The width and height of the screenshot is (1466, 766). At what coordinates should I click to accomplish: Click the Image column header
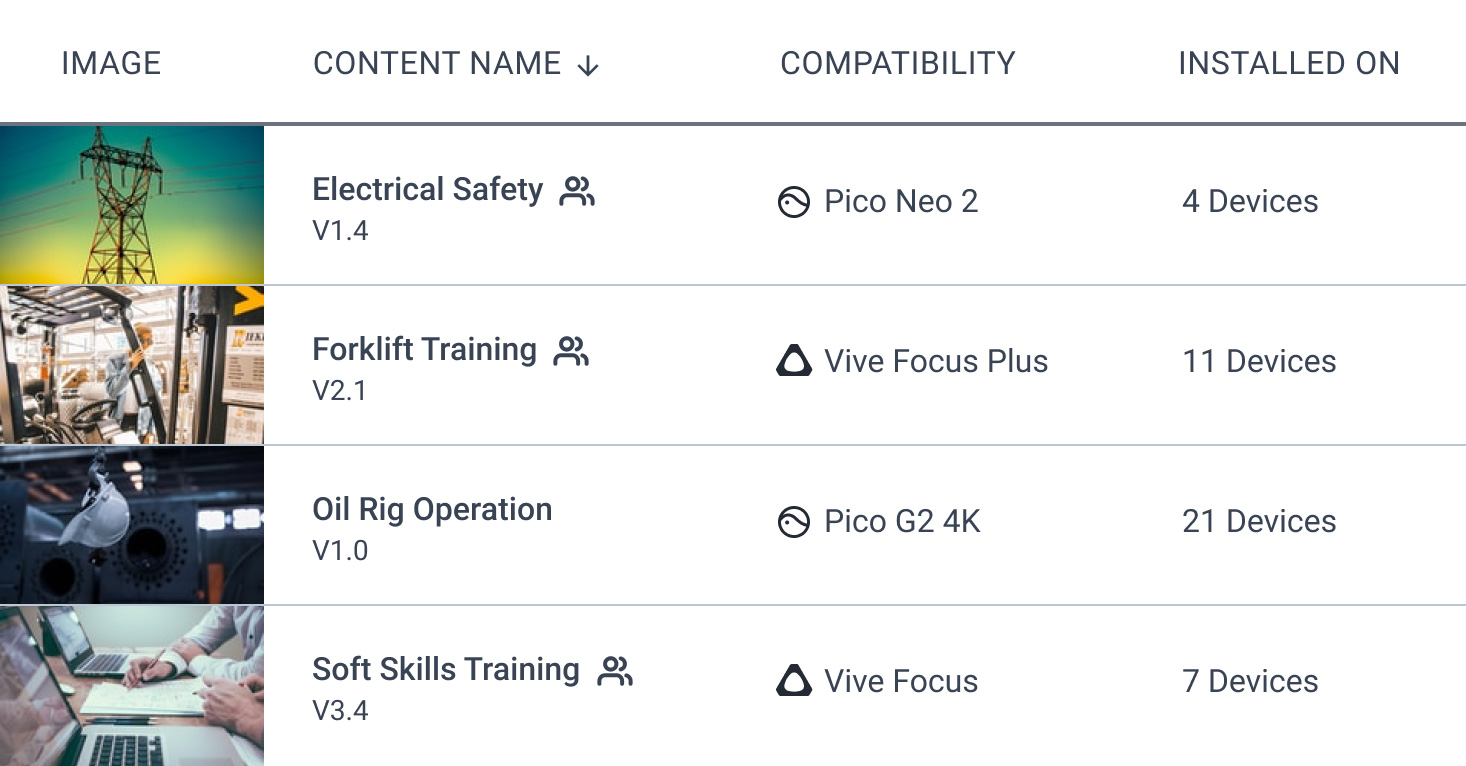point(111,63)
